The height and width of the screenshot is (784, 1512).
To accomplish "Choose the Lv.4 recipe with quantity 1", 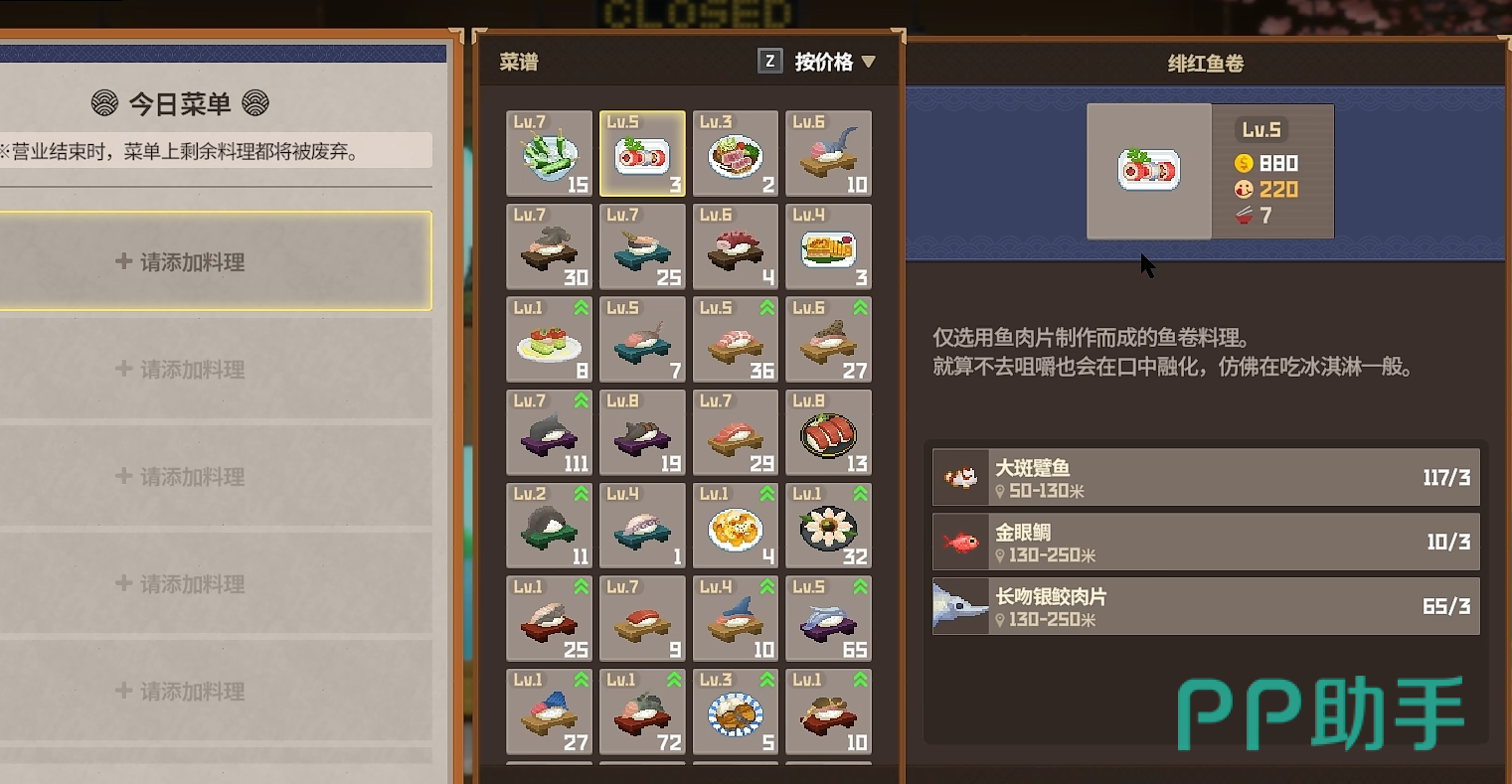I will (642, 526).
